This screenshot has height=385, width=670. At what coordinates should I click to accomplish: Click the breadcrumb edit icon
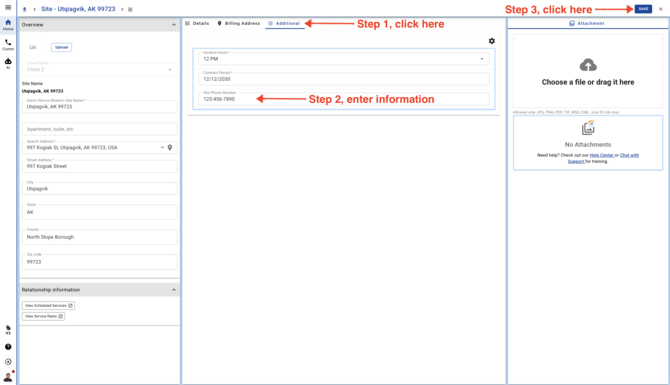coord(130,9)
